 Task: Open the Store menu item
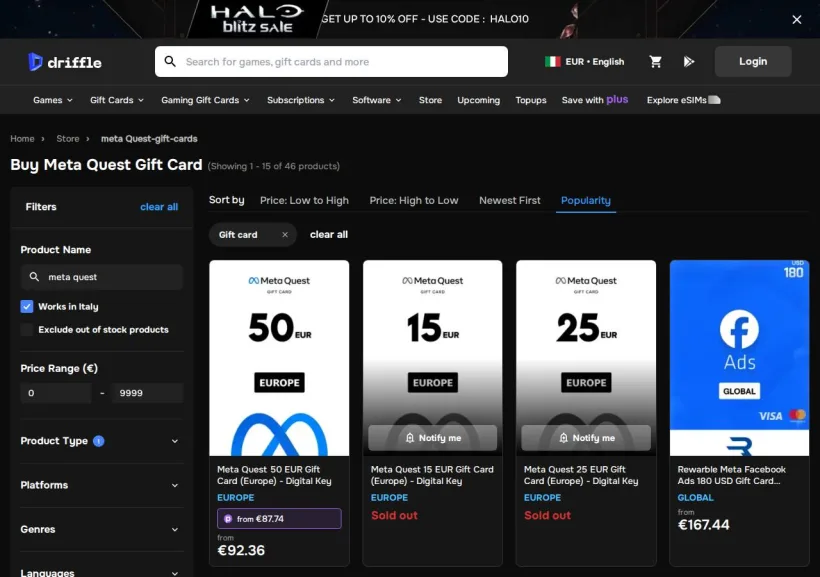click(x=430, y=100)
